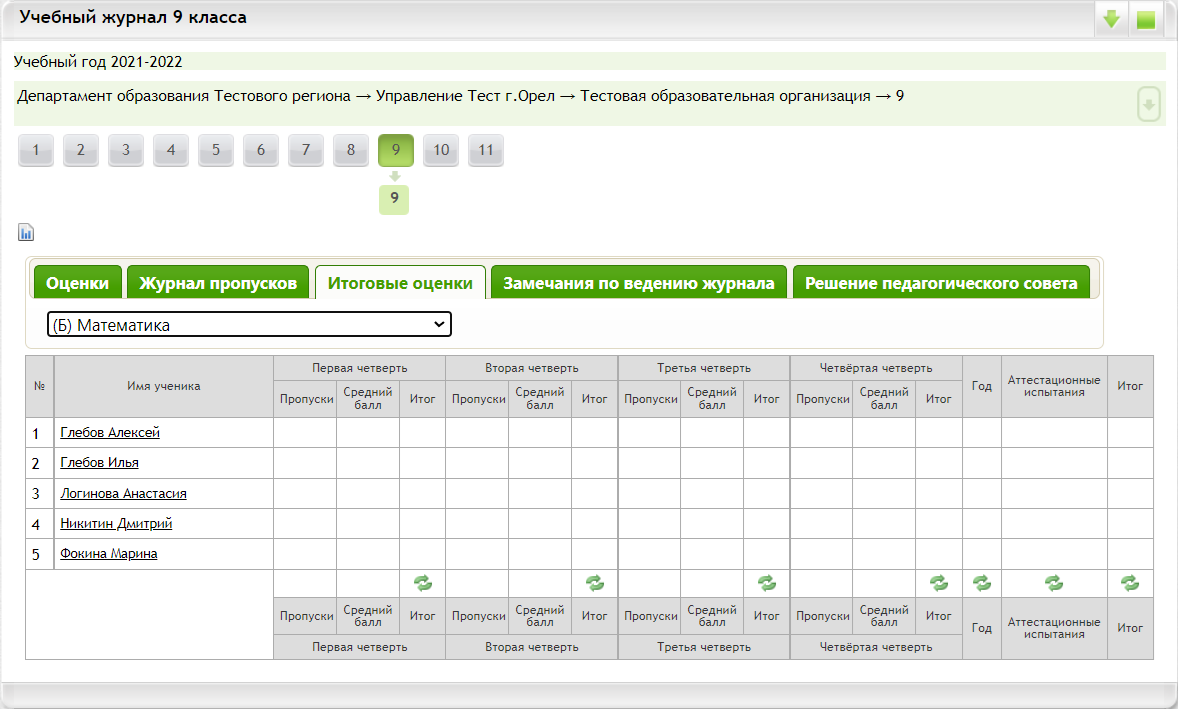
Task: Select the class 9 subgroup below grade buttons
Action: click(x=394, y=199)
